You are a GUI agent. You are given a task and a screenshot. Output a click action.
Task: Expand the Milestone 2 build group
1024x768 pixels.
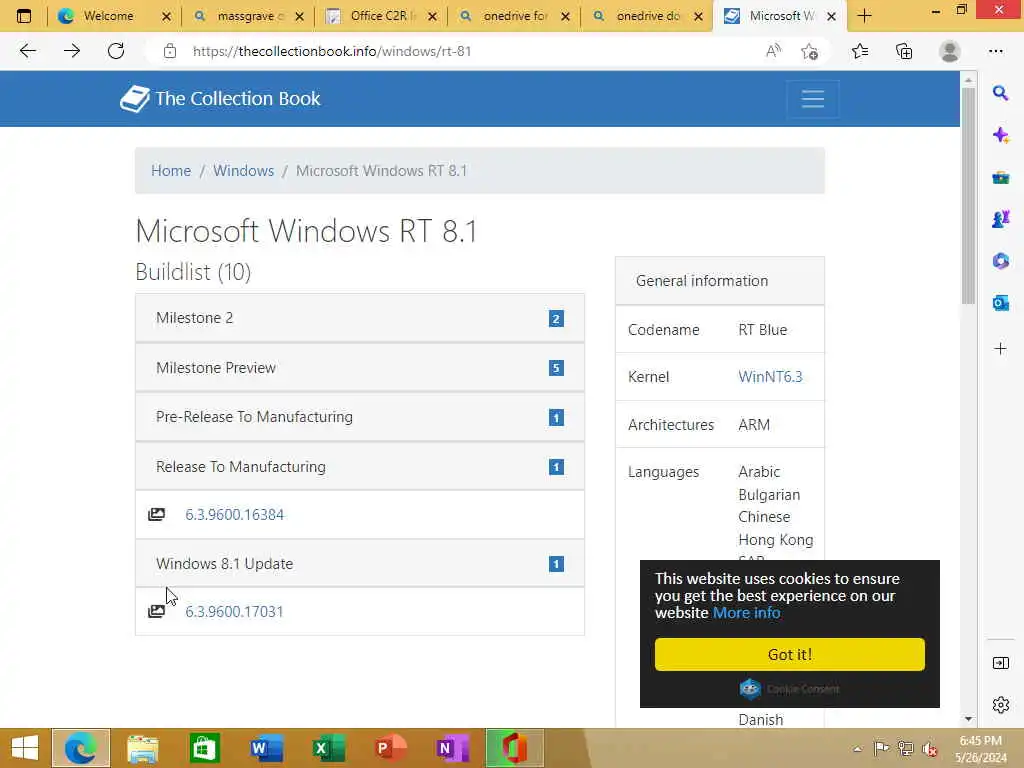coord(360,318)
